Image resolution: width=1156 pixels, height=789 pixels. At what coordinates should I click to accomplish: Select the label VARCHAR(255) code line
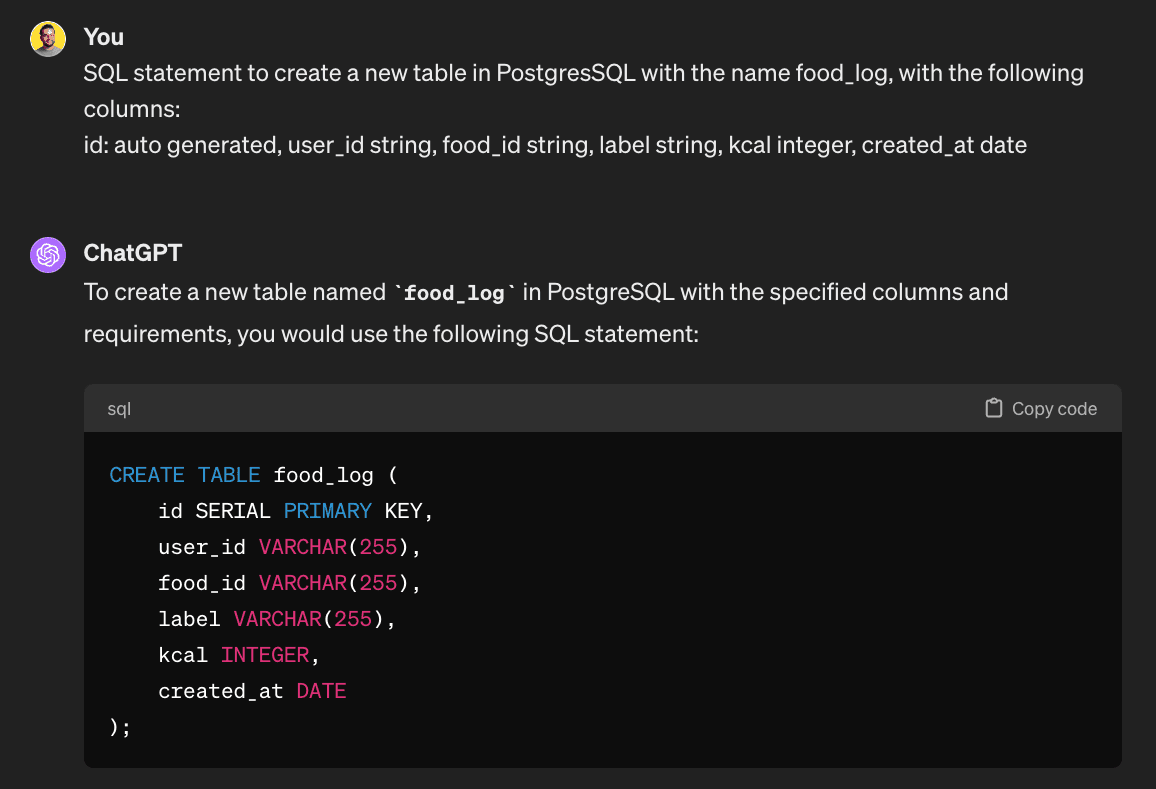[x=277, y=619]
